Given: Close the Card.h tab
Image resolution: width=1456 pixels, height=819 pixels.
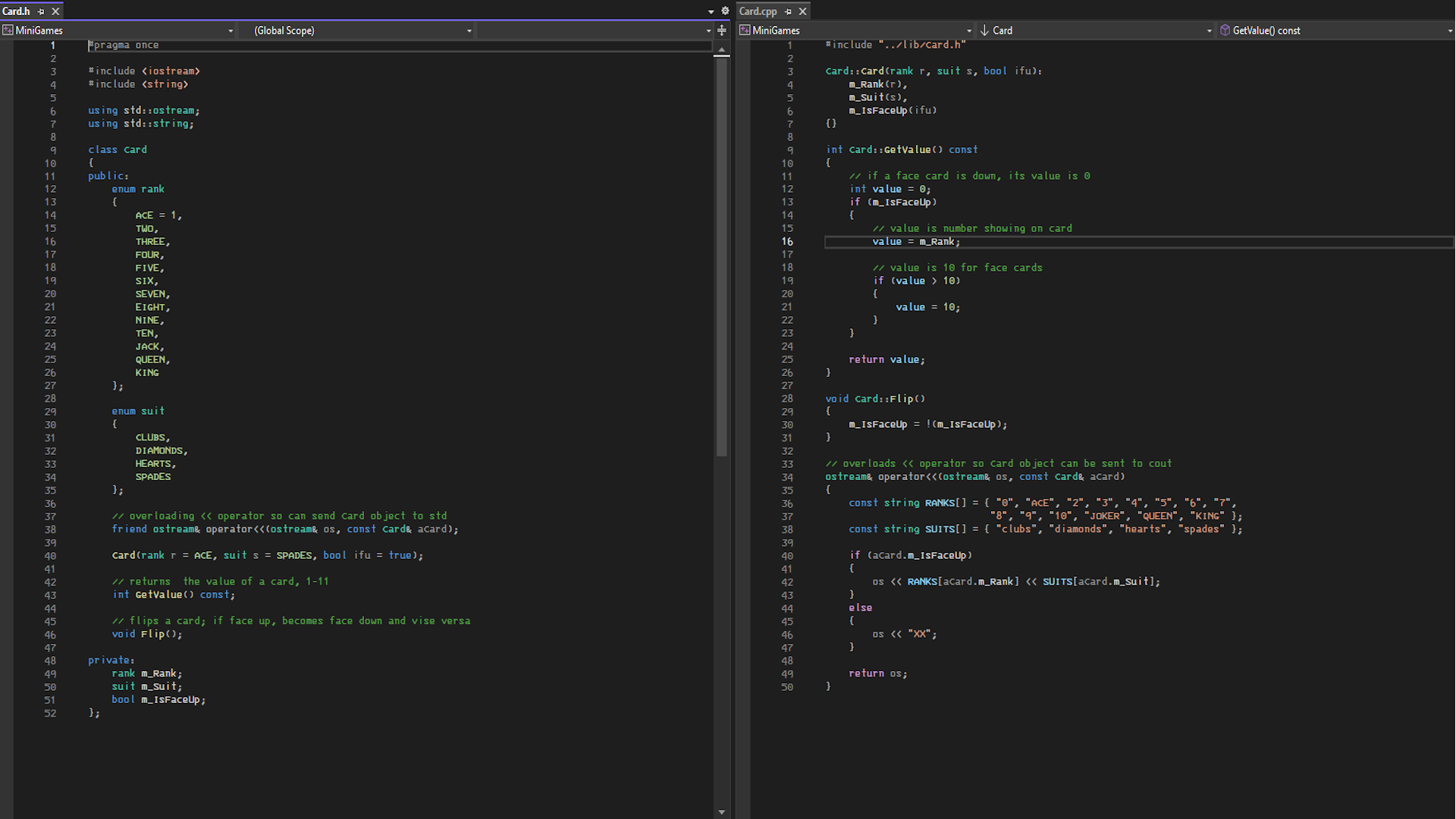Looking at the screenshot, I should point(55,11).
